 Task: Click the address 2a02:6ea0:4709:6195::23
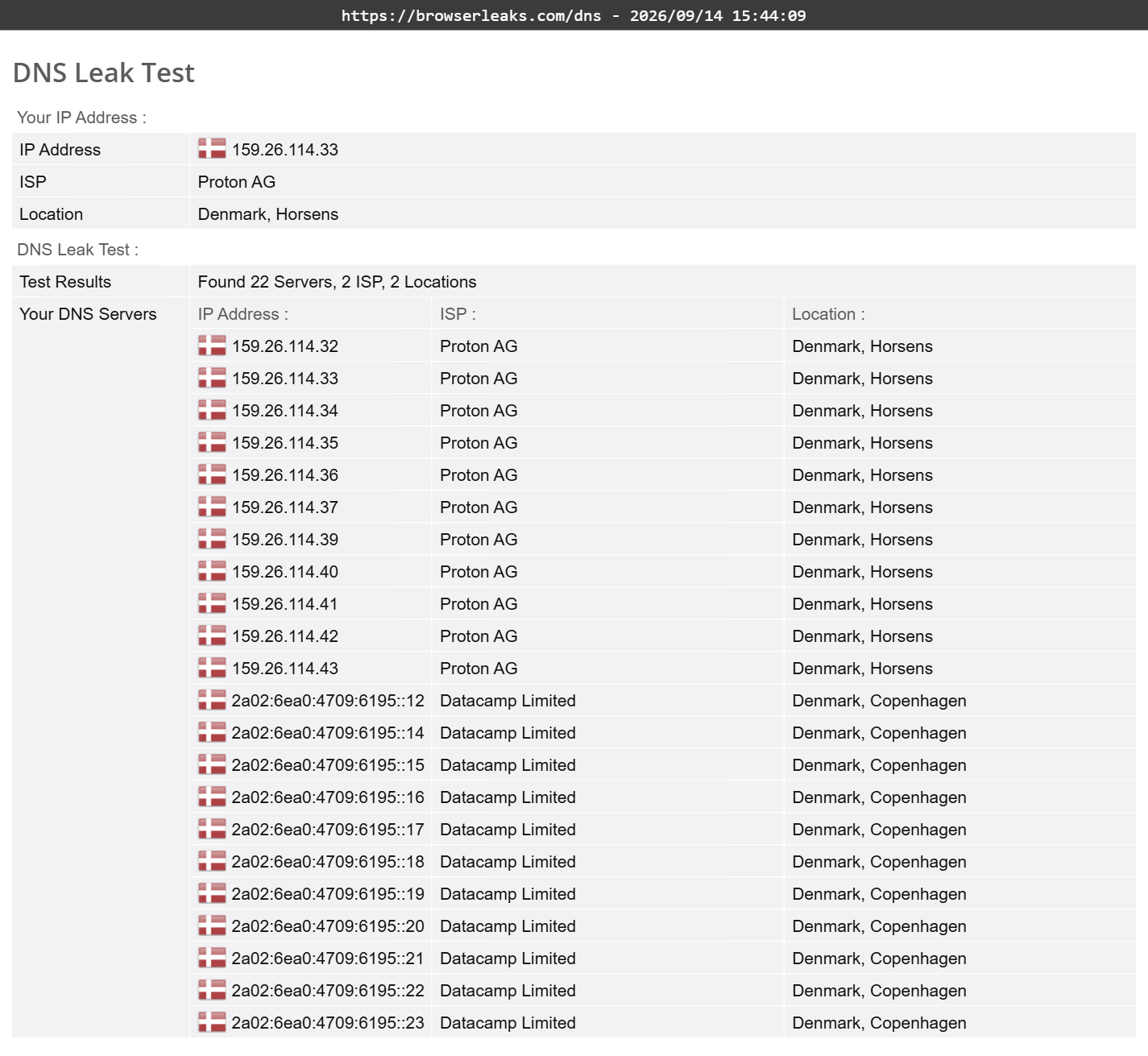[x=328, y=1023]
